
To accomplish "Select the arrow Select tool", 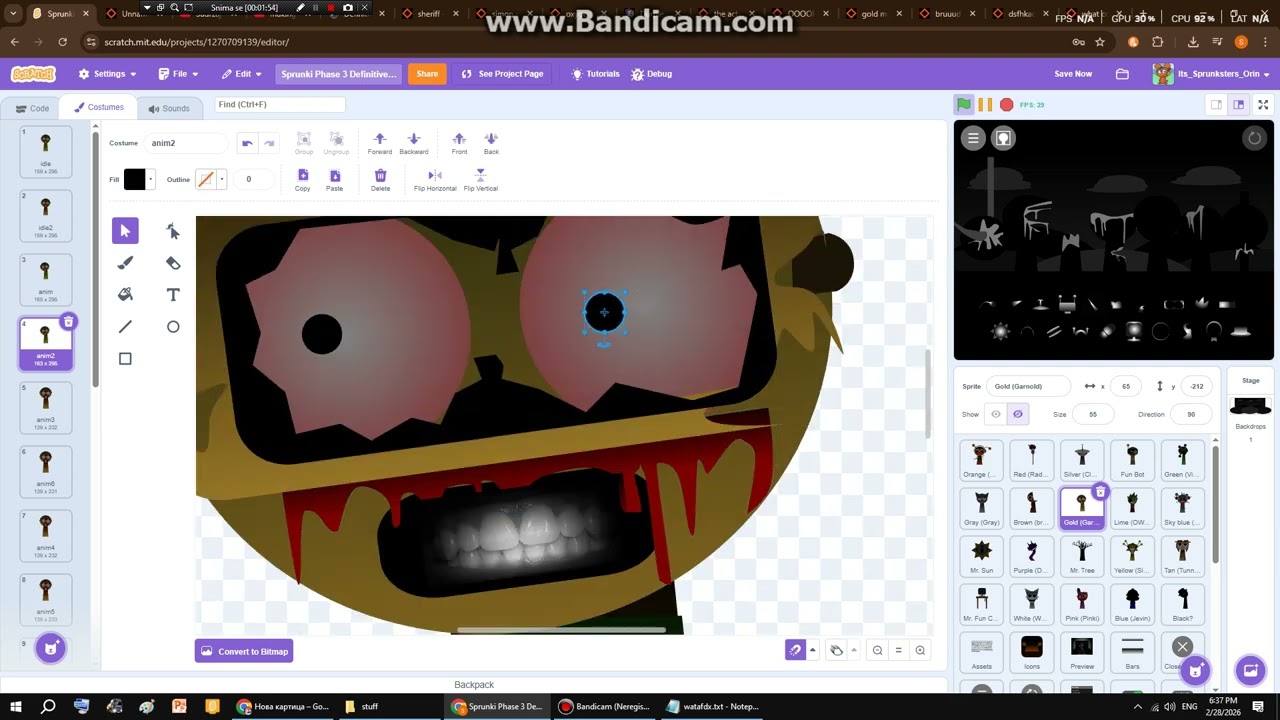I will (x=125, y=231).
